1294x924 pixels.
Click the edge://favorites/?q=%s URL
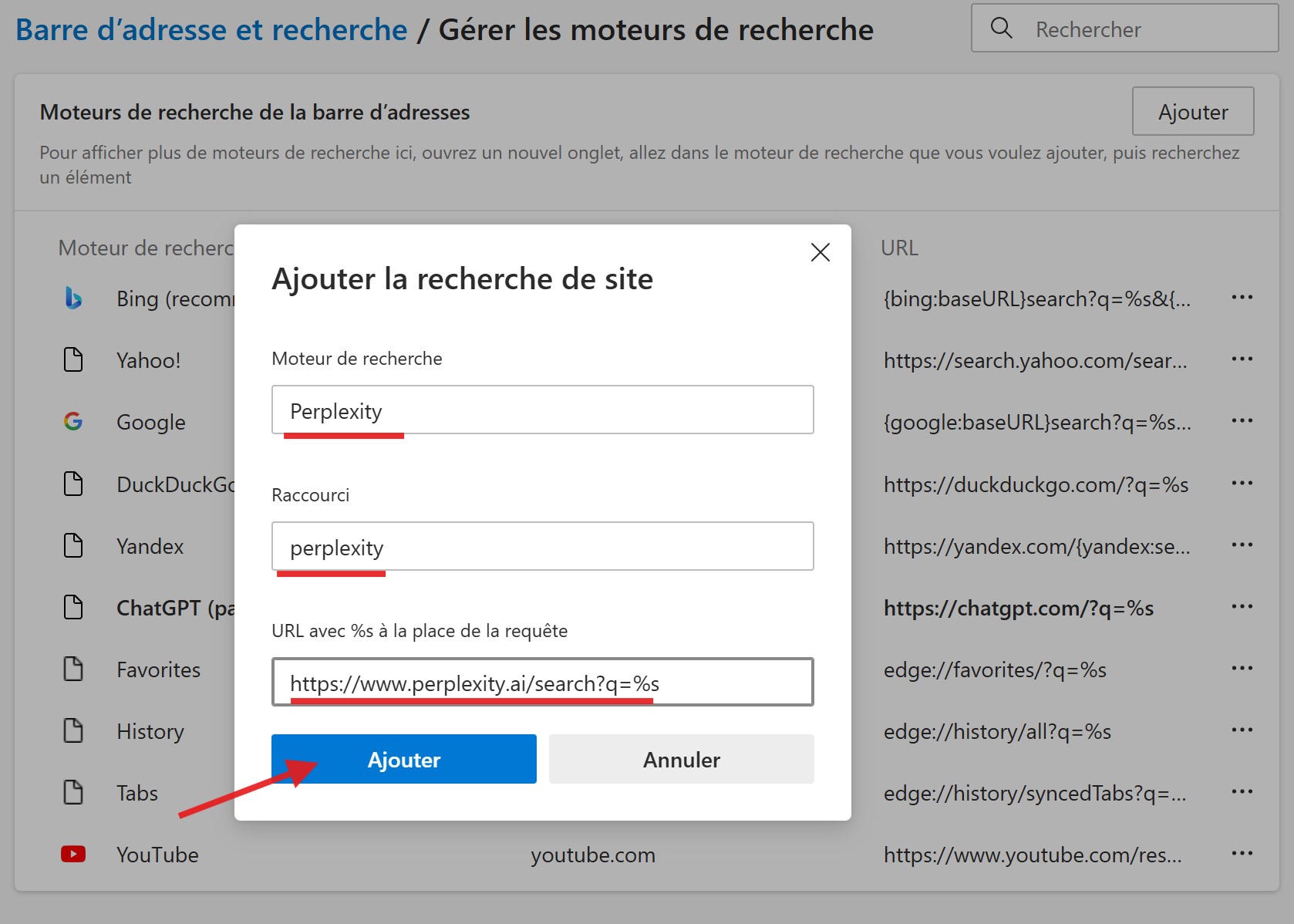(x=995, y=669)
